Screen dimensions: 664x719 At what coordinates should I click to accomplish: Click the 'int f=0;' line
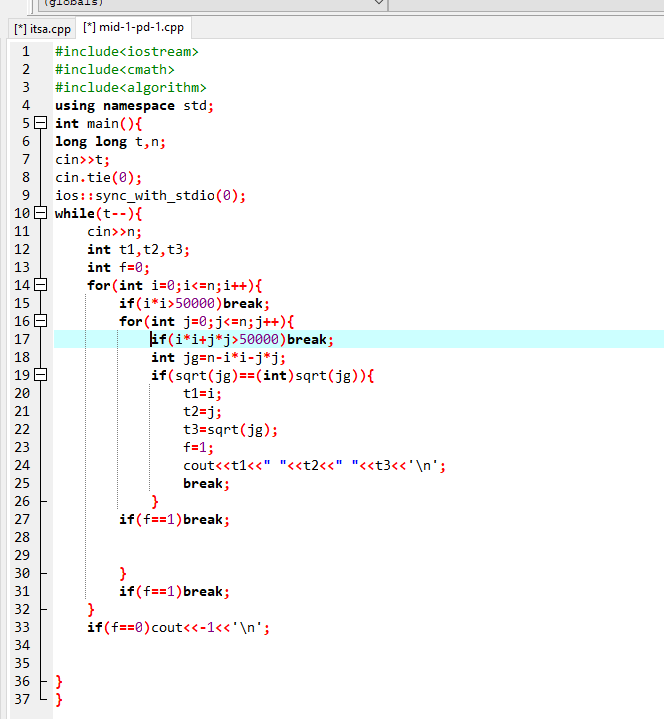(x=118, y=267)
